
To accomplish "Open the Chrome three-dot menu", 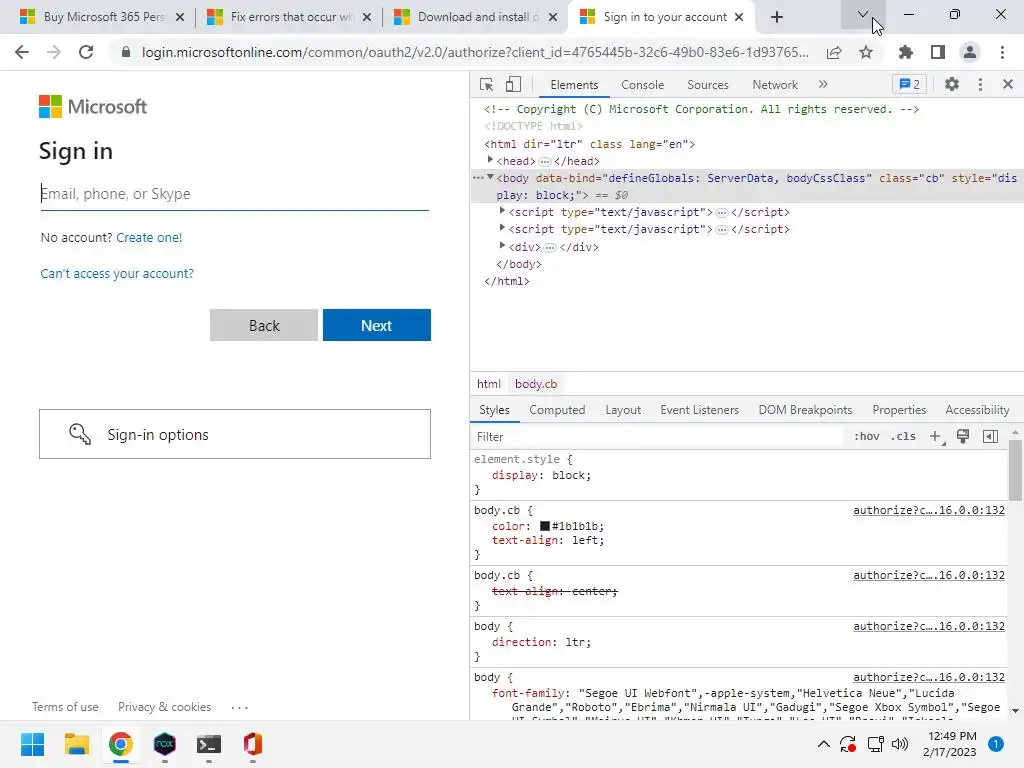I will pyautogui.click(x=1002, y=52).
